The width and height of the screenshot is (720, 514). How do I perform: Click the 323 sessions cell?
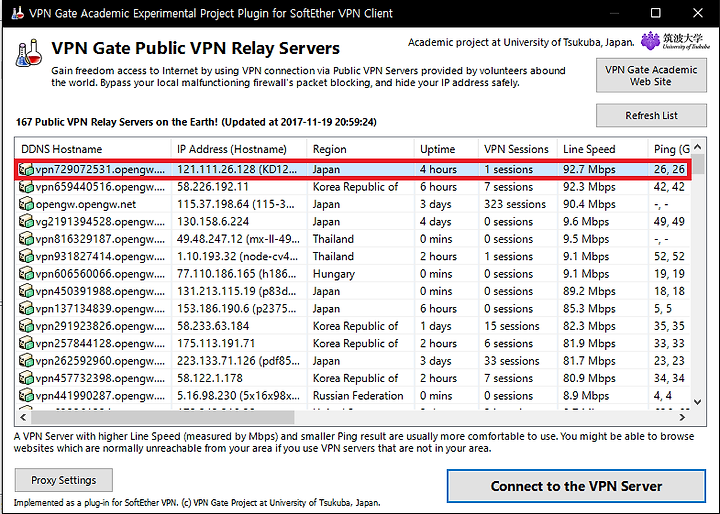click(515, 204)
